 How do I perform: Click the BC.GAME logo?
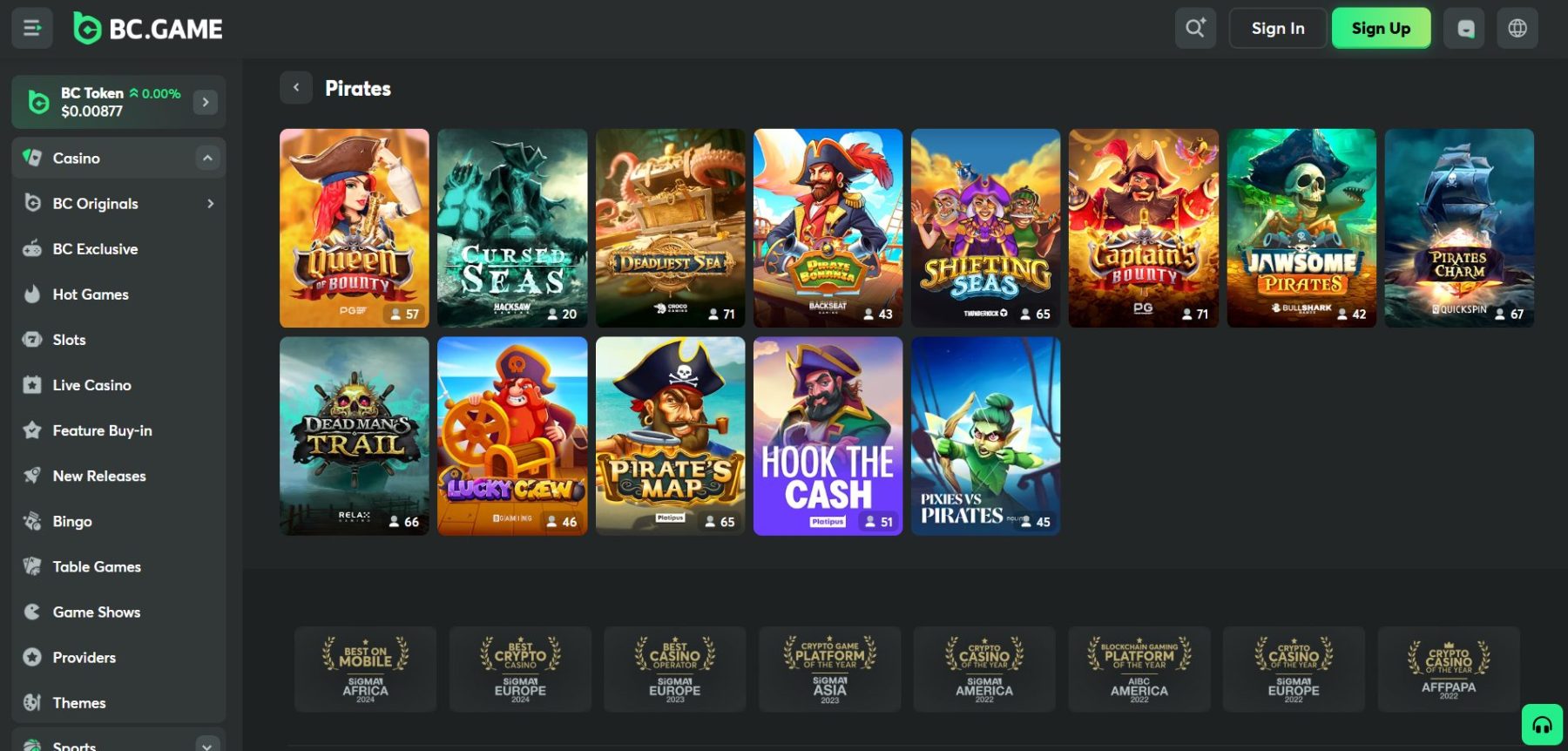[148, 29]
